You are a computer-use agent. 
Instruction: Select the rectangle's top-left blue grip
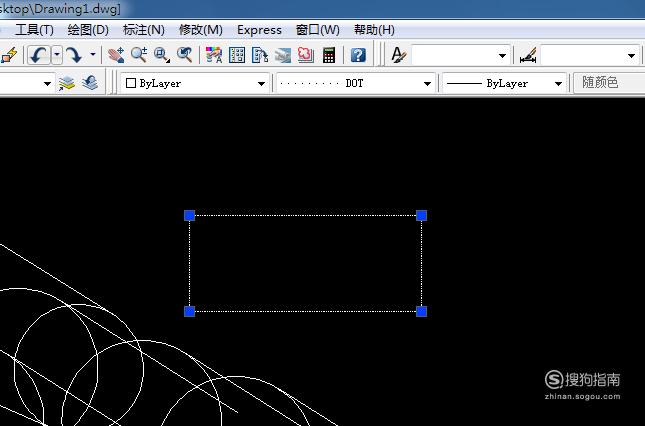click(x=189, y=215)
